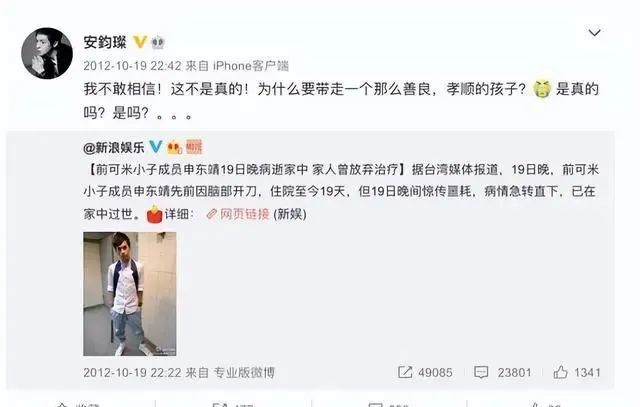Click the 专业版微博 source link

[244, 372]
